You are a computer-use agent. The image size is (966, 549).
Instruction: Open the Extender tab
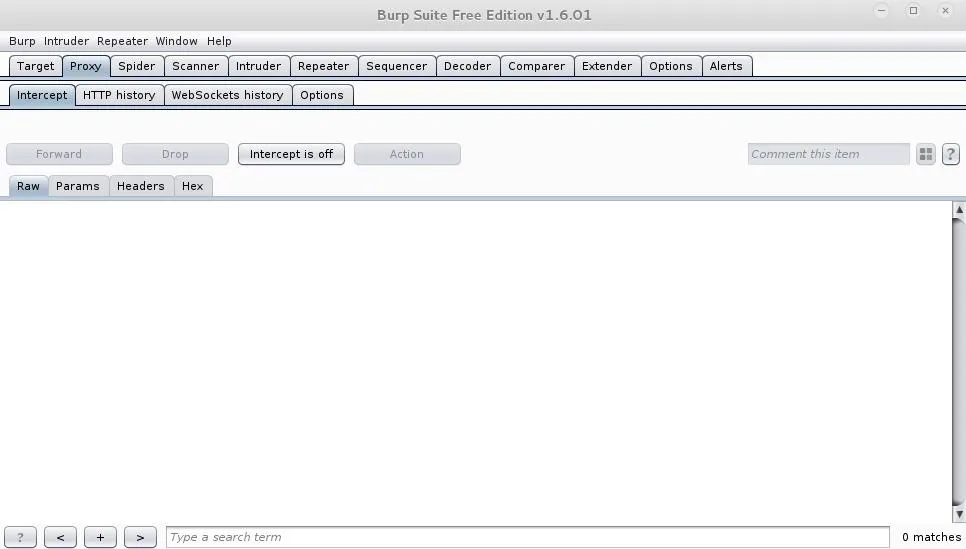pos(607,66)
